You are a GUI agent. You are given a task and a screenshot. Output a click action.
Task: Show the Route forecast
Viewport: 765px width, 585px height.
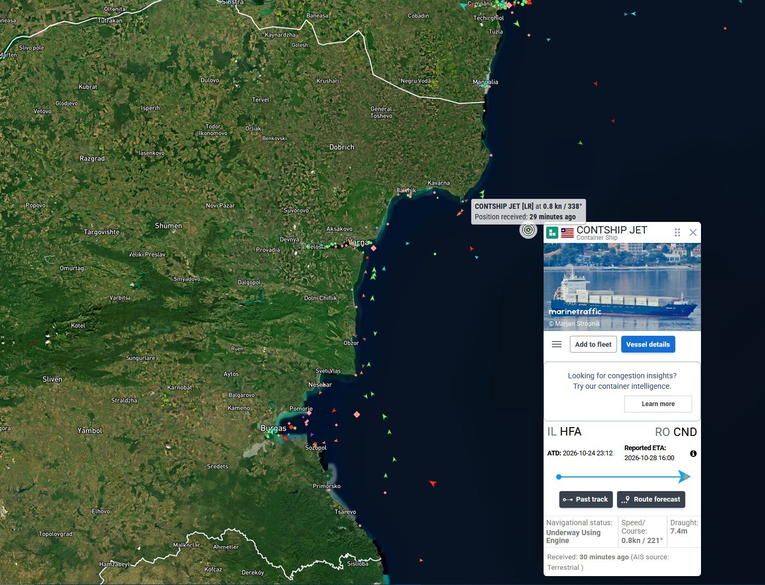point(651,499)
